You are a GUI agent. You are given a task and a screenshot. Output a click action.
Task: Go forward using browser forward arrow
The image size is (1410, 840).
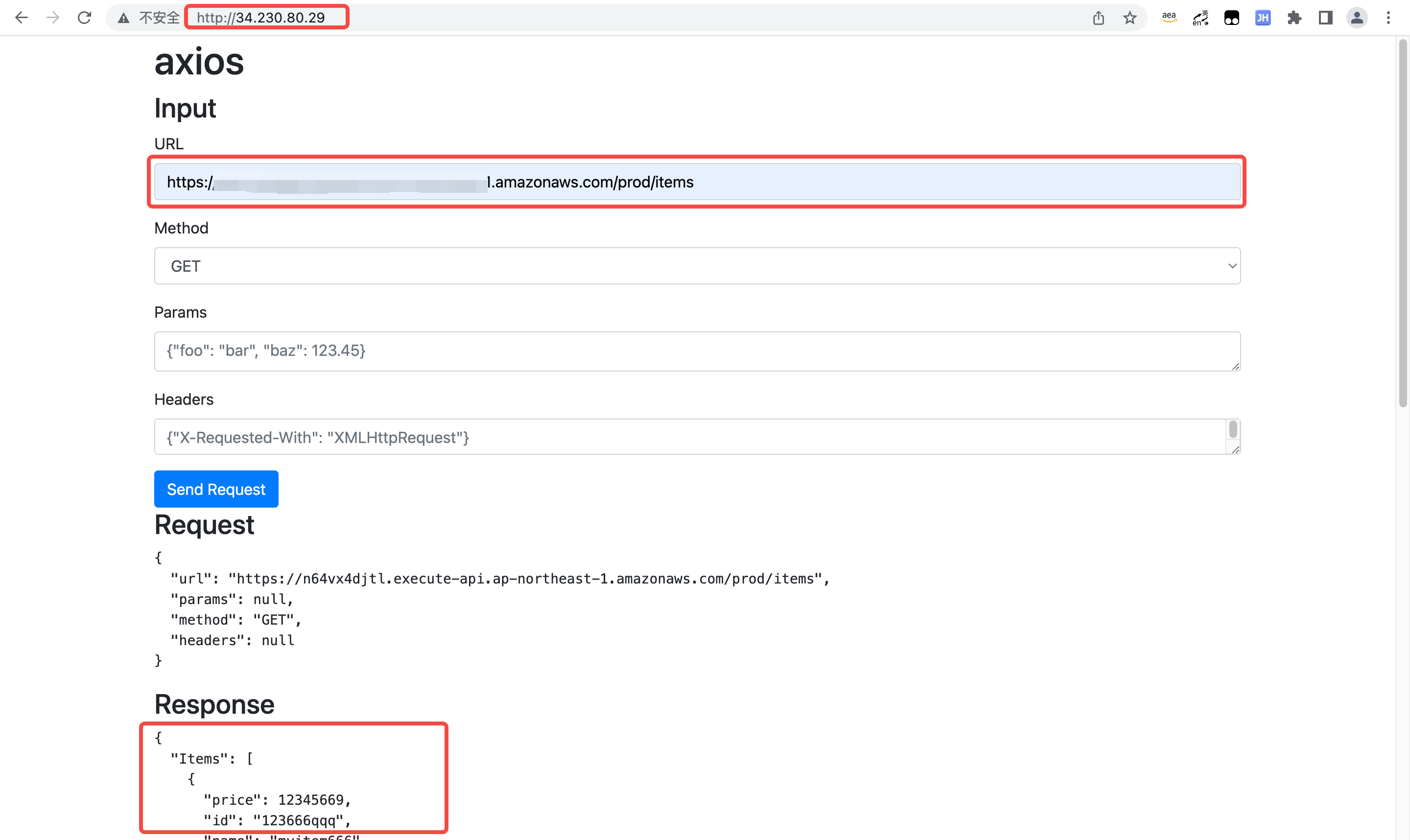(53, 18)
